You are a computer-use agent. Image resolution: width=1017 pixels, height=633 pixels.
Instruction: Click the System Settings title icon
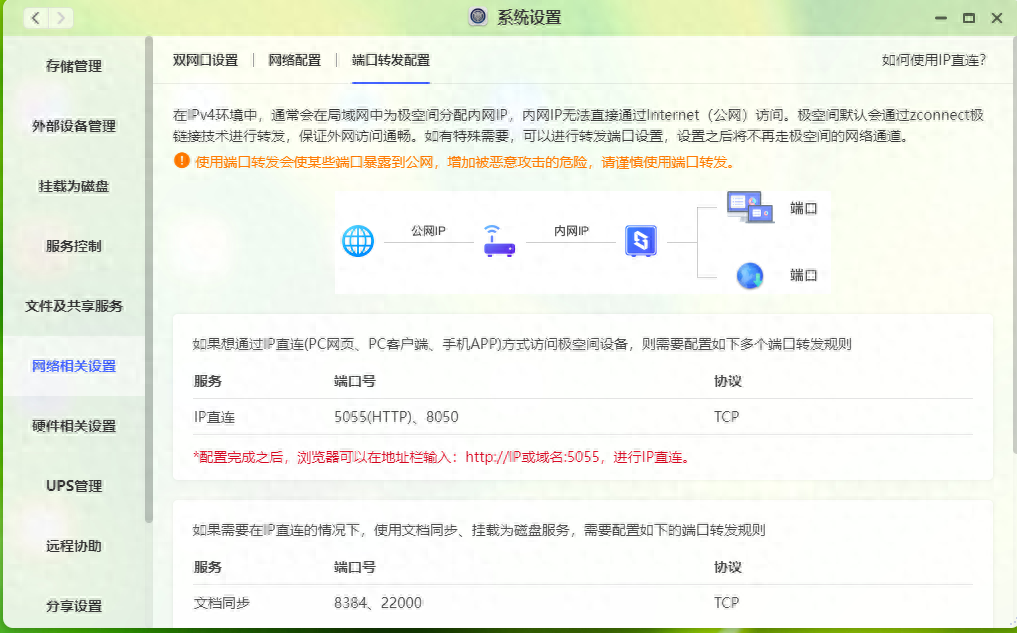click(478, 18)
